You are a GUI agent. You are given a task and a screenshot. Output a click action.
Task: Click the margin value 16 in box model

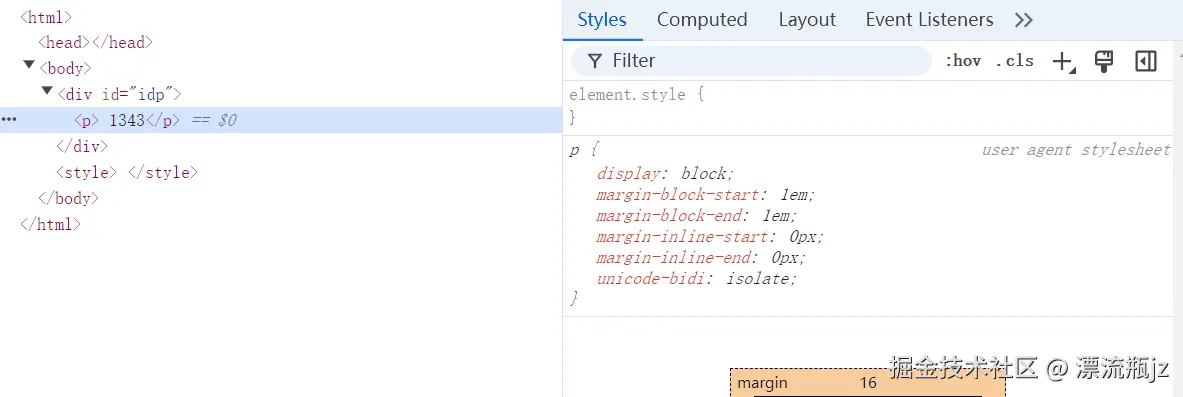pyautogui.click(x=868, y=383)
